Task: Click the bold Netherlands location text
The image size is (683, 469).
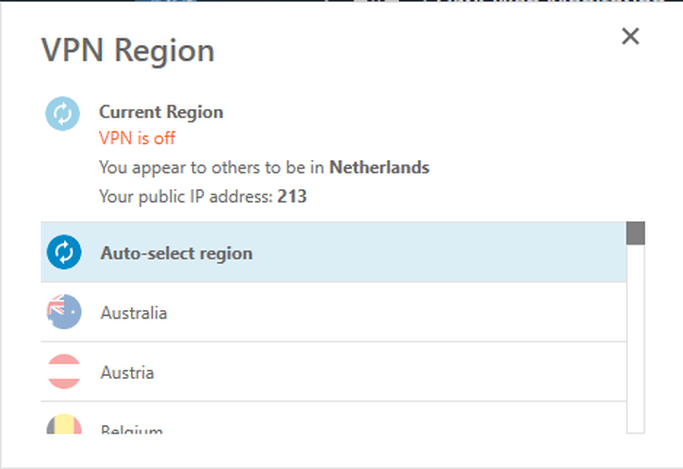Action: 380,167
